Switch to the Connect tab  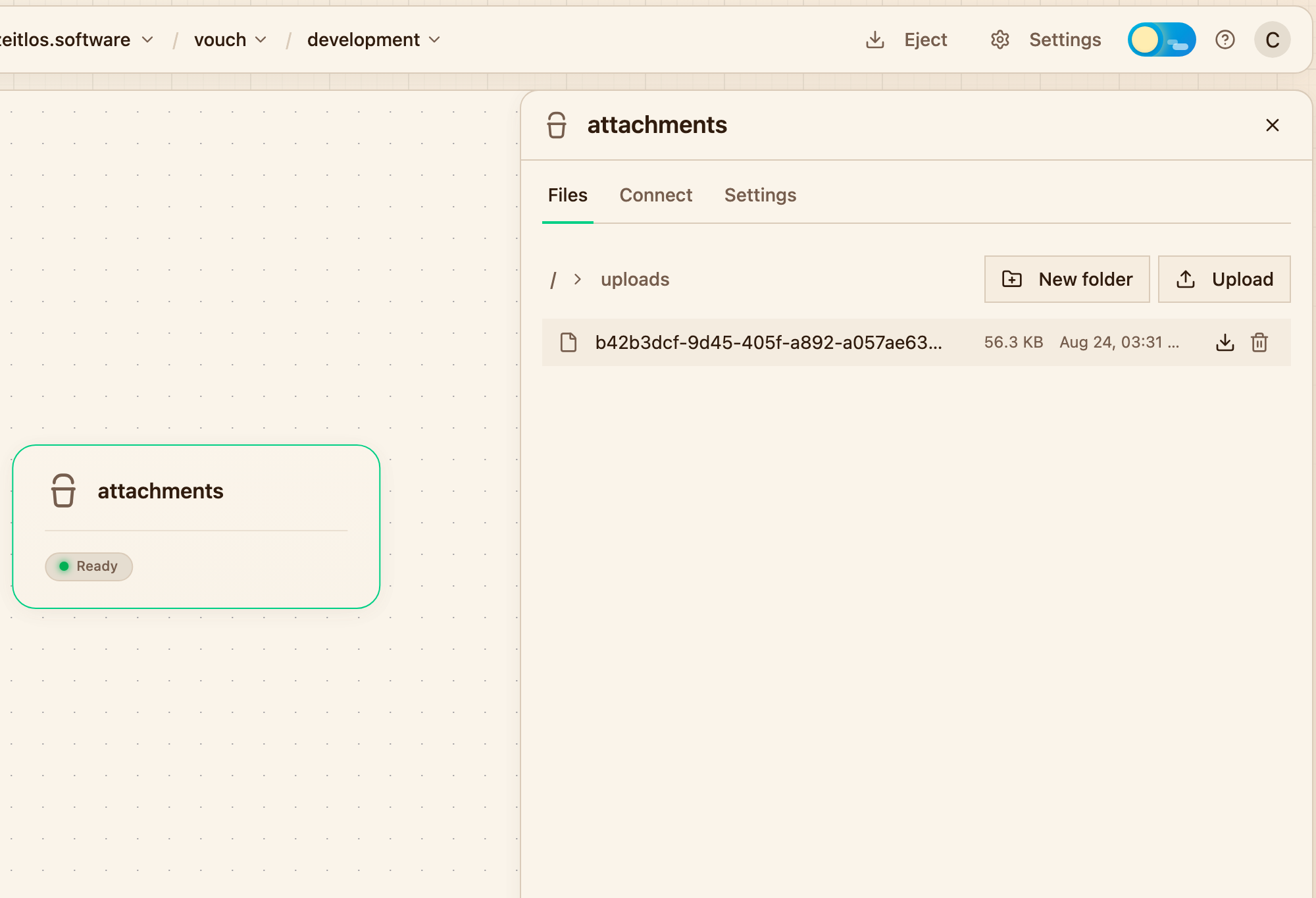[x=655, y=196]
